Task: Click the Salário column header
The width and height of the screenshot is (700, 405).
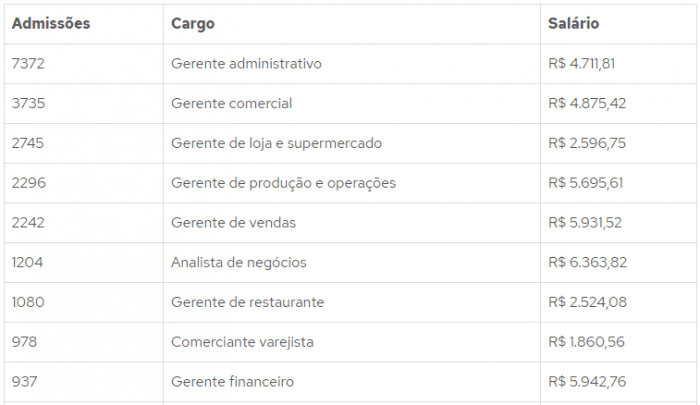Action: coord(574,23)
